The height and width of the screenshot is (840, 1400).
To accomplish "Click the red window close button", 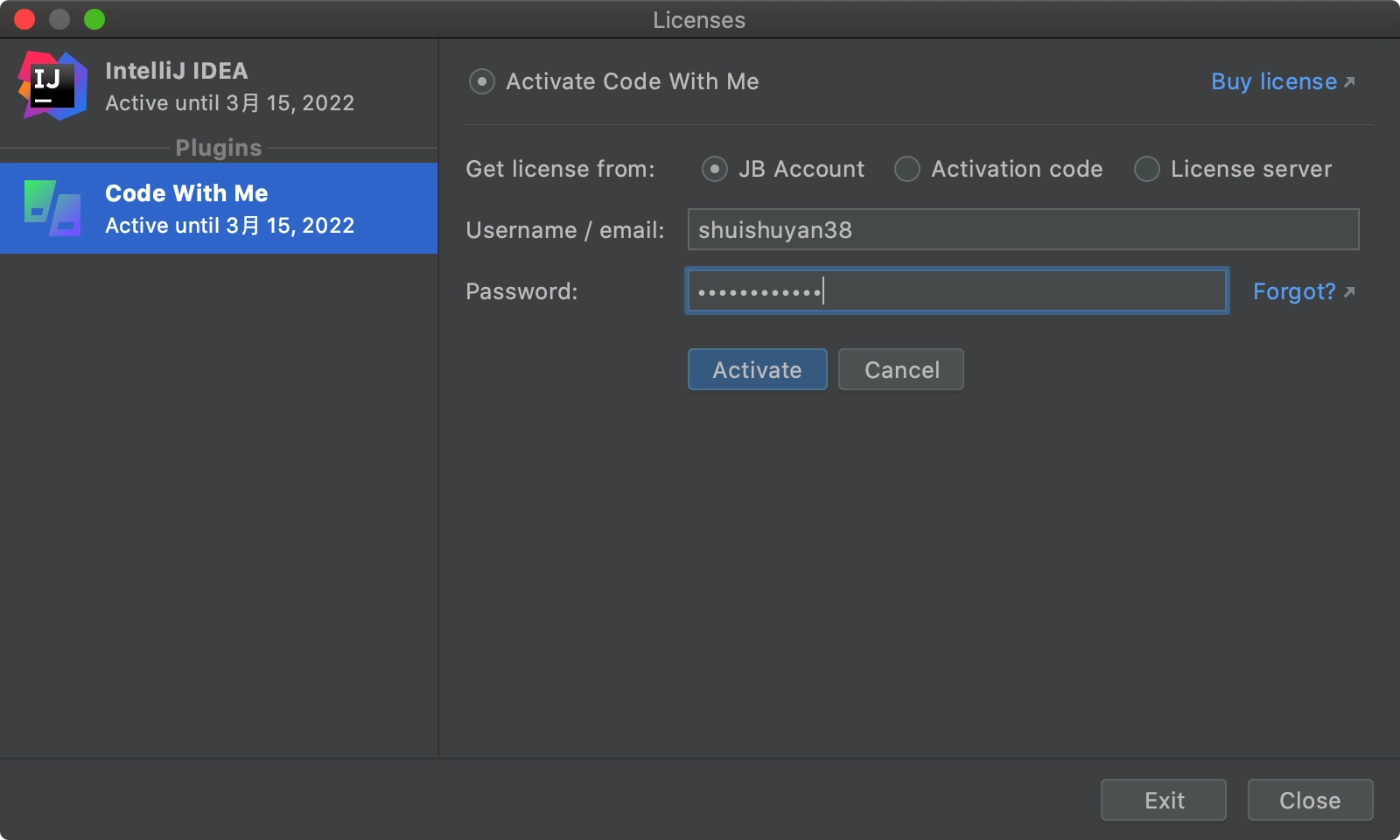I will pyautogui.click(x=24, y=19).
